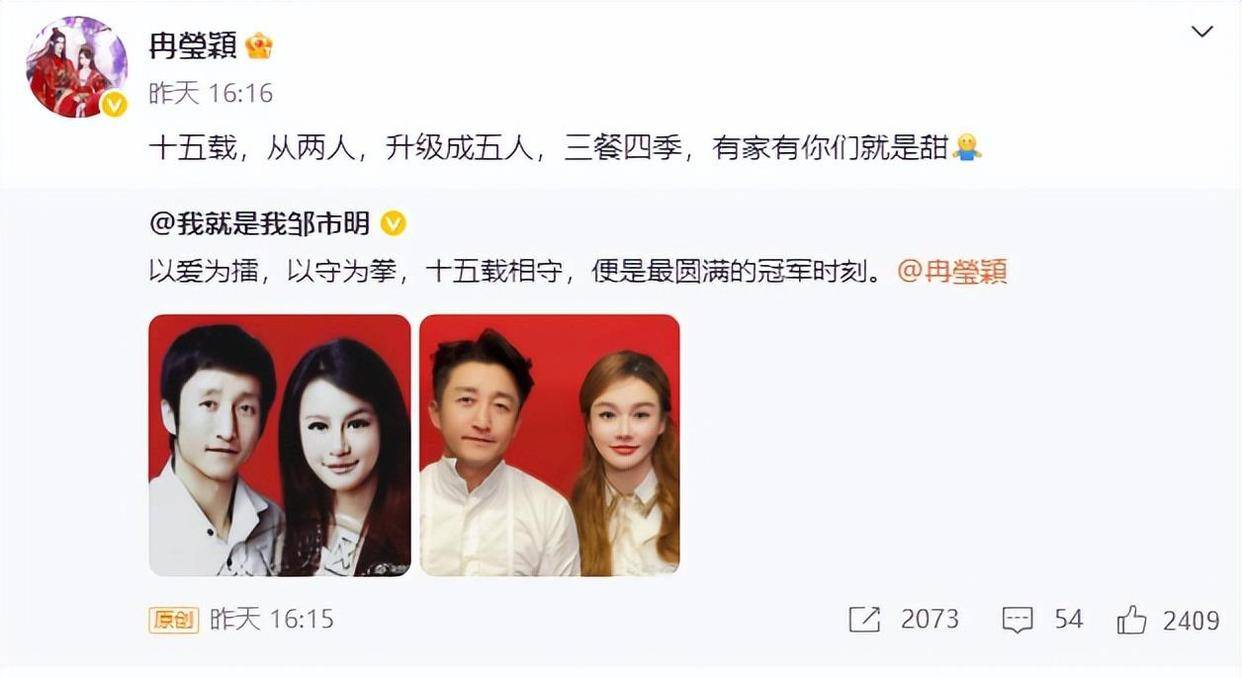Open original post time 昨天 16:15
The width and height of the screenshot is (1242, 678).
tap(272, 620)
